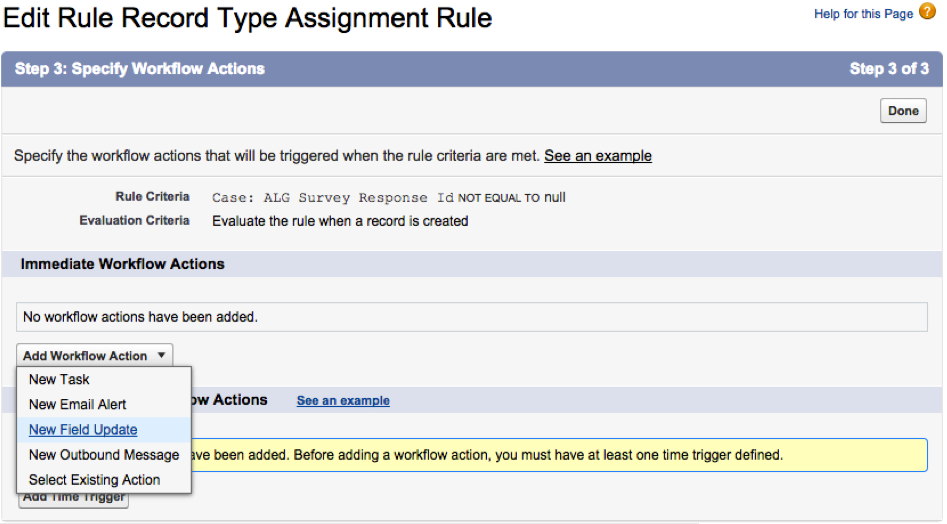Click the Immediate Workflow Actions section header

123,264
